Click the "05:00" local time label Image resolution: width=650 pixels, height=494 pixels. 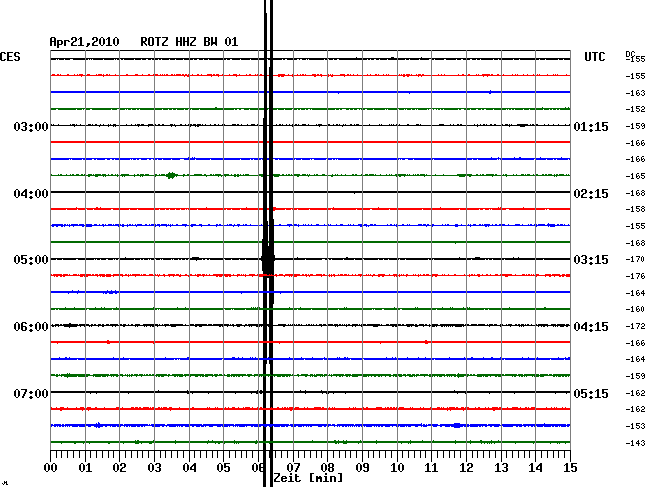point(31,260)
